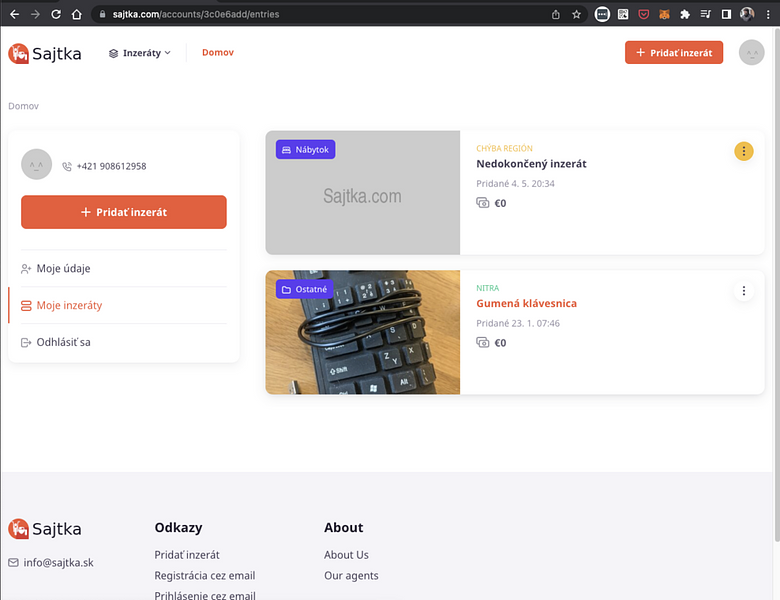This screenshot has width=780, height=600.
Task: Click the browser address bar URL
Action: click(x=300, y=14)
